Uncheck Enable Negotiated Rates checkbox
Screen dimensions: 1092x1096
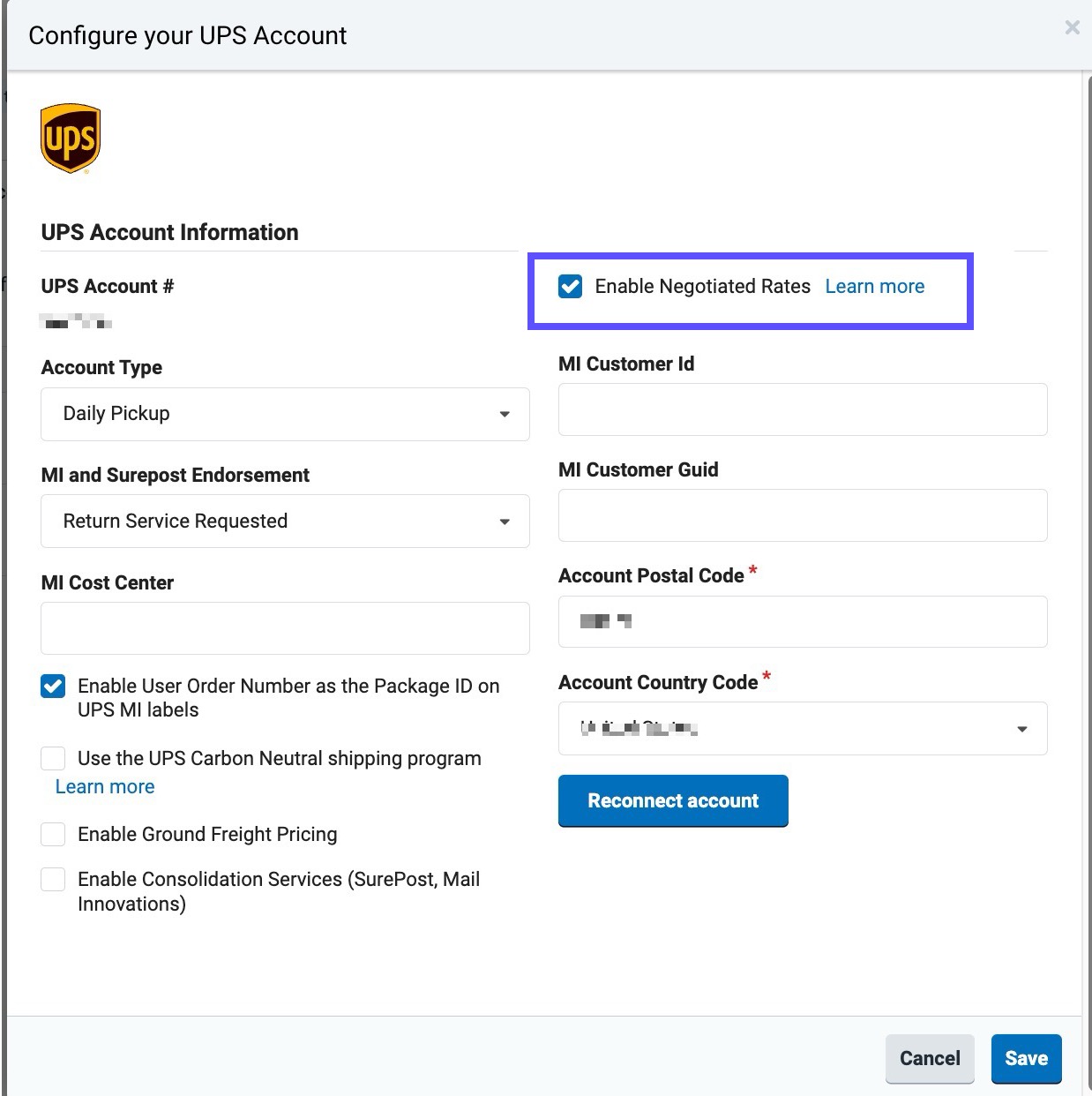[571, 286]
